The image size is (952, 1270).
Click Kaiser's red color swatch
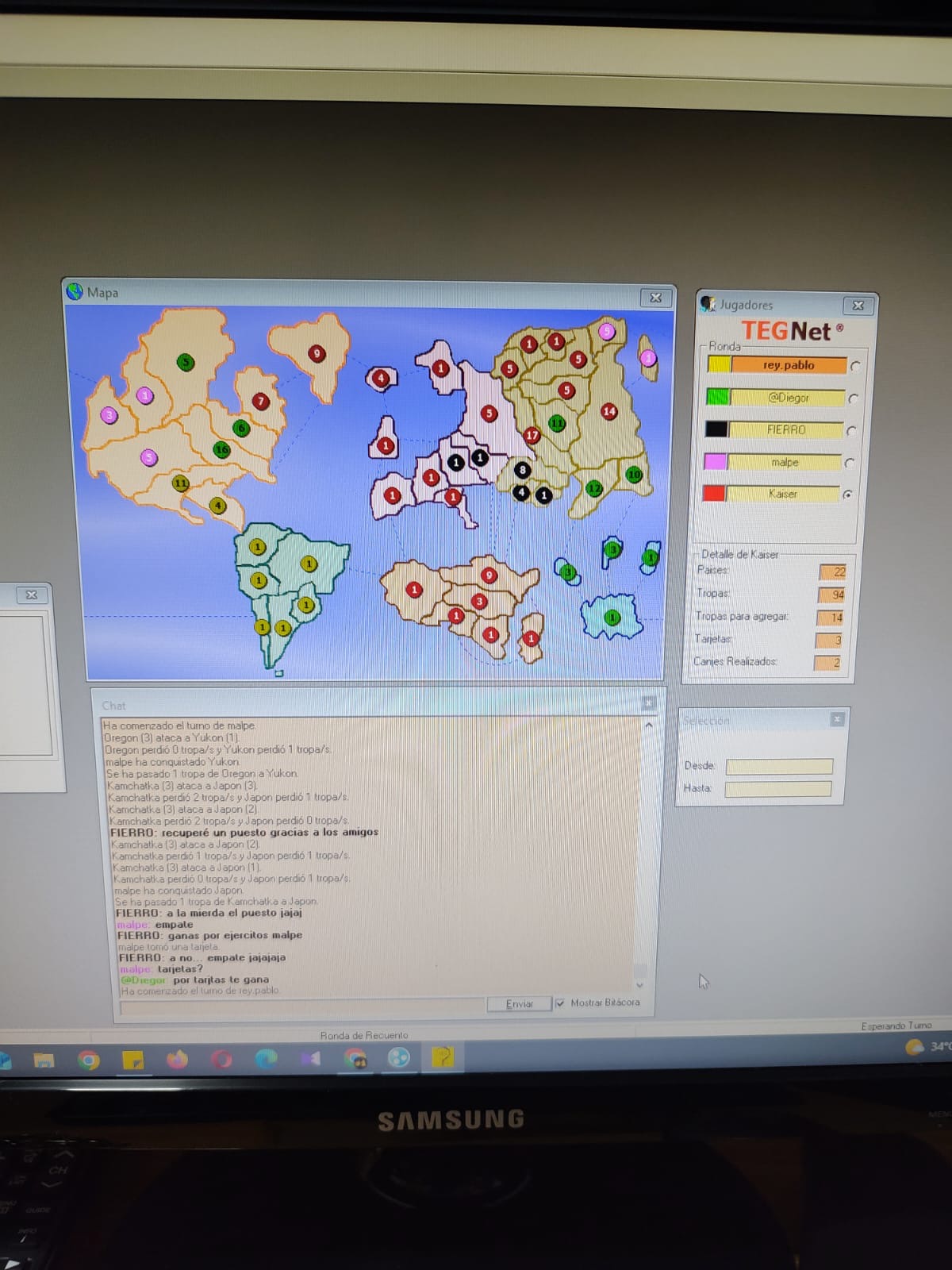pyautogui.click(x=713, y=493)
